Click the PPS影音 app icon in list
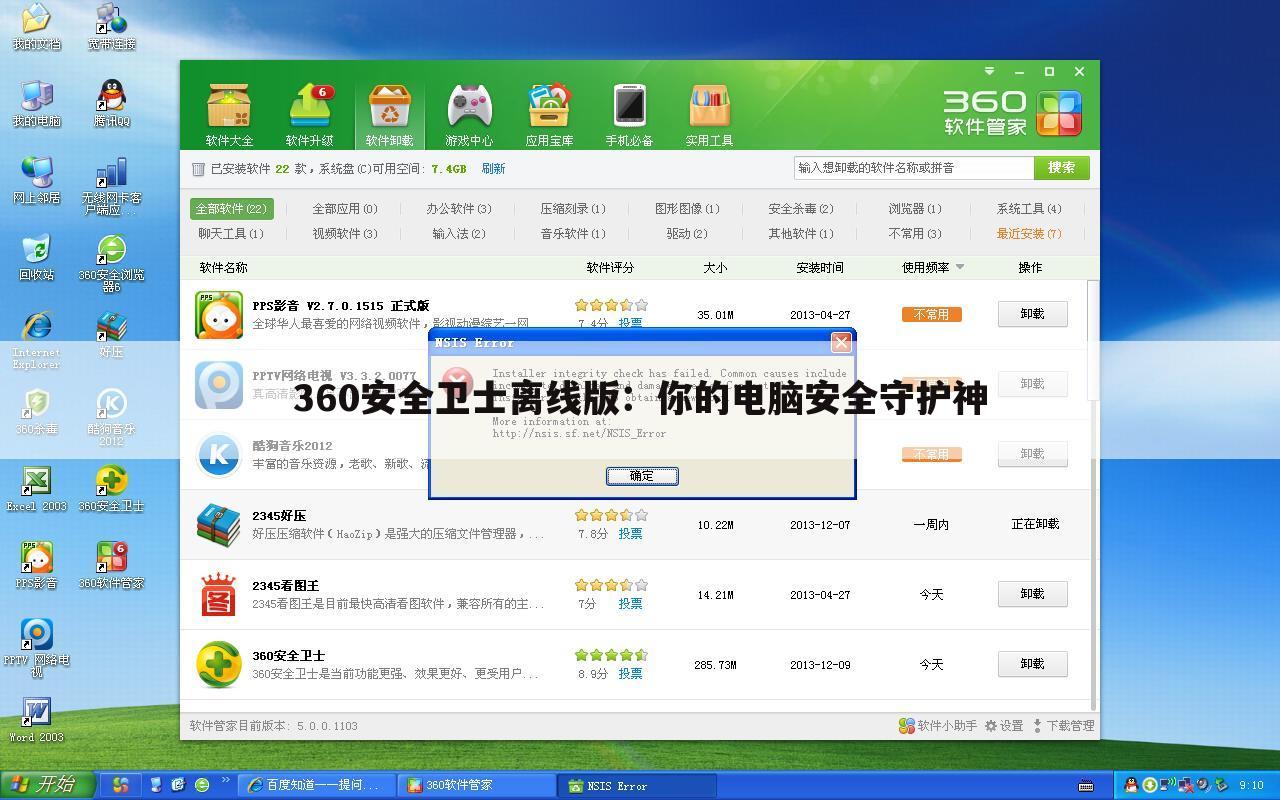This screenshot has height=800, width=1280. [219, 315]
